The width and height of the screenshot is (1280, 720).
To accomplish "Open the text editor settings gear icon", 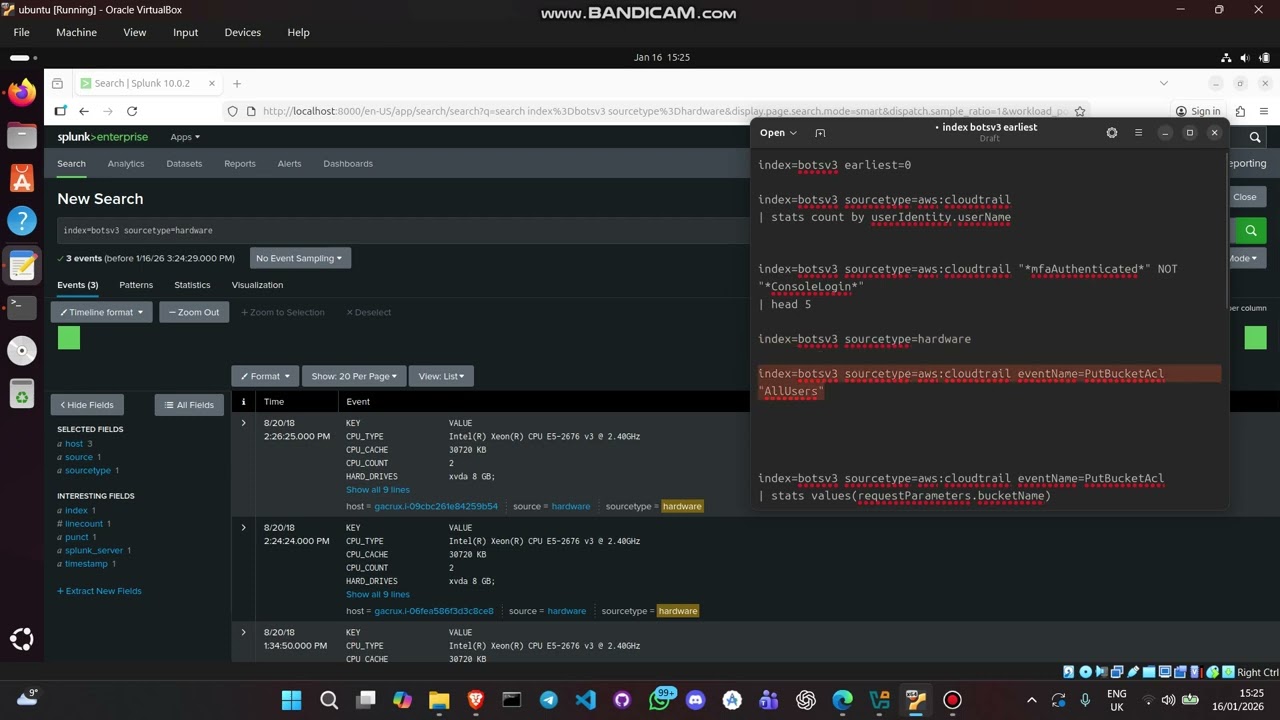I will click(1112, 132).
